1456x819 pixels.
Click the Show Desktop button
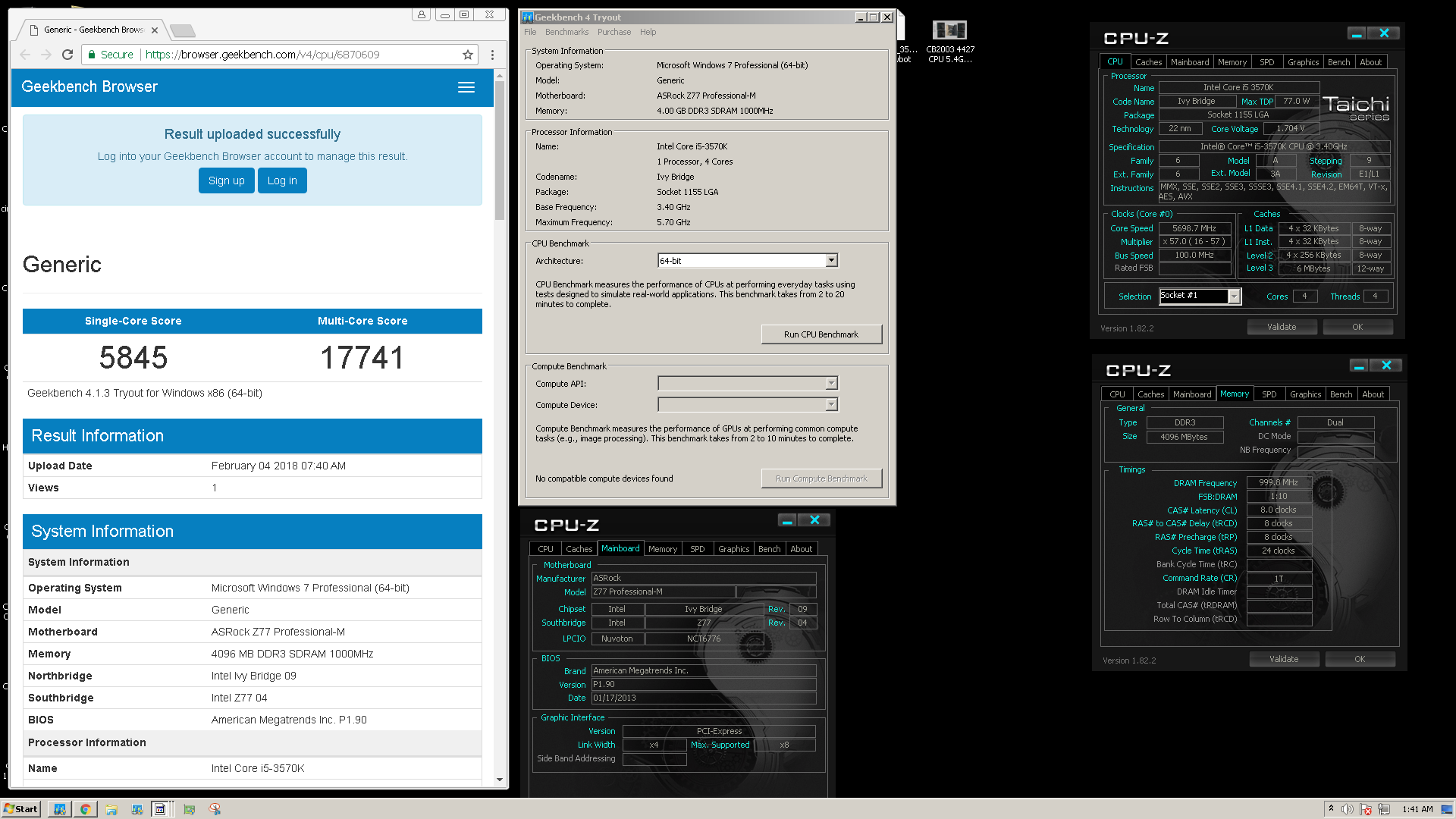click(x=1448, y=809)
